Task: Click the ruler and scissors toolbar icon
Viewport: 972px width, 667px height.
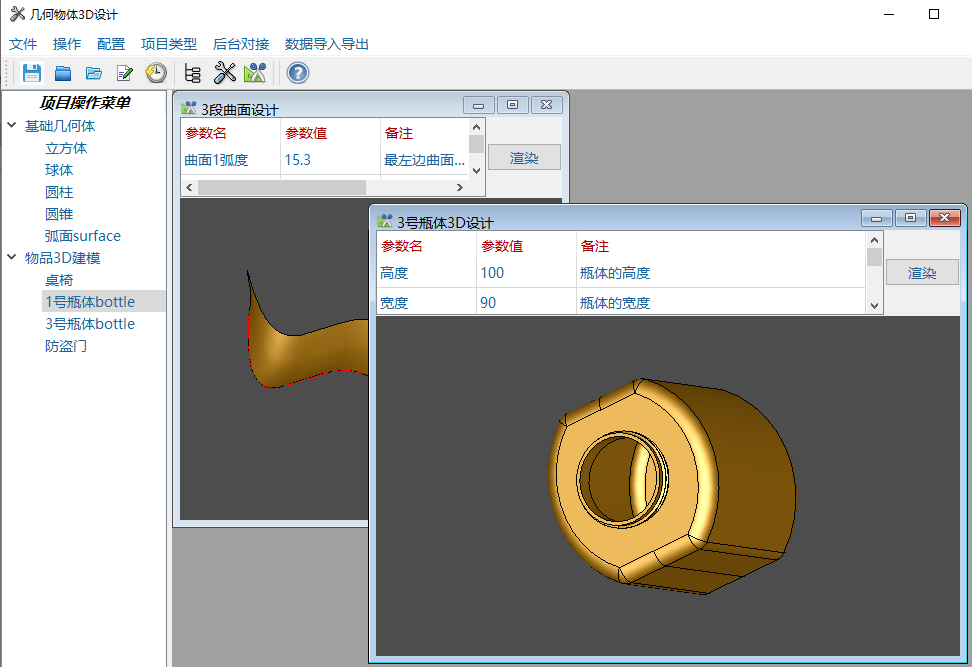Action: (255, 73)
